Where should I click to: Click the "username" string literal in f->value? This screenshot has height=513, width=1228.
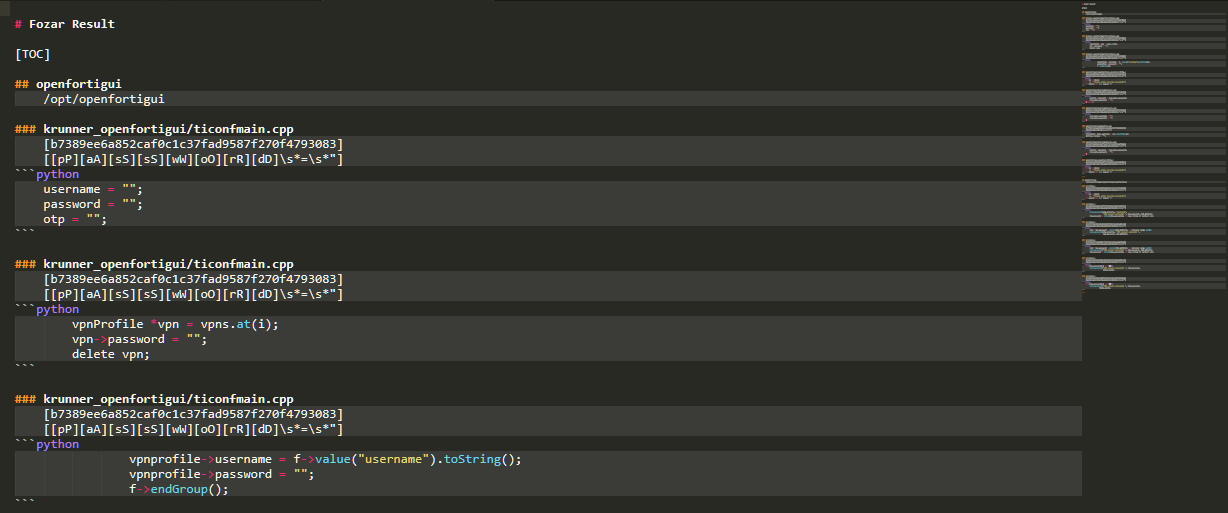pos(395,459)
